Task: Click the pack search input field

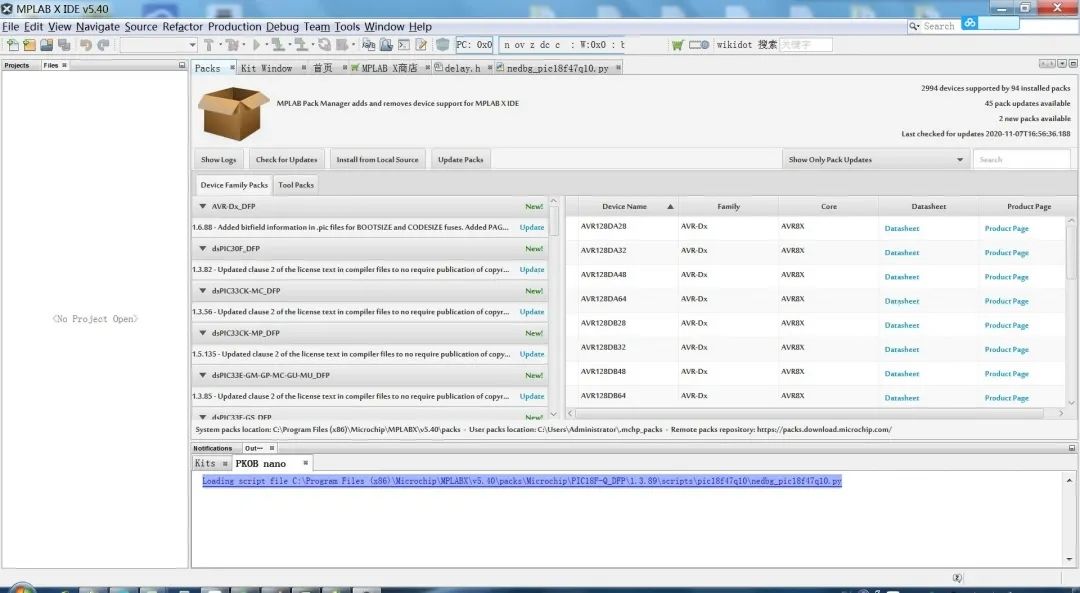Action: [x=1021, y=160]
